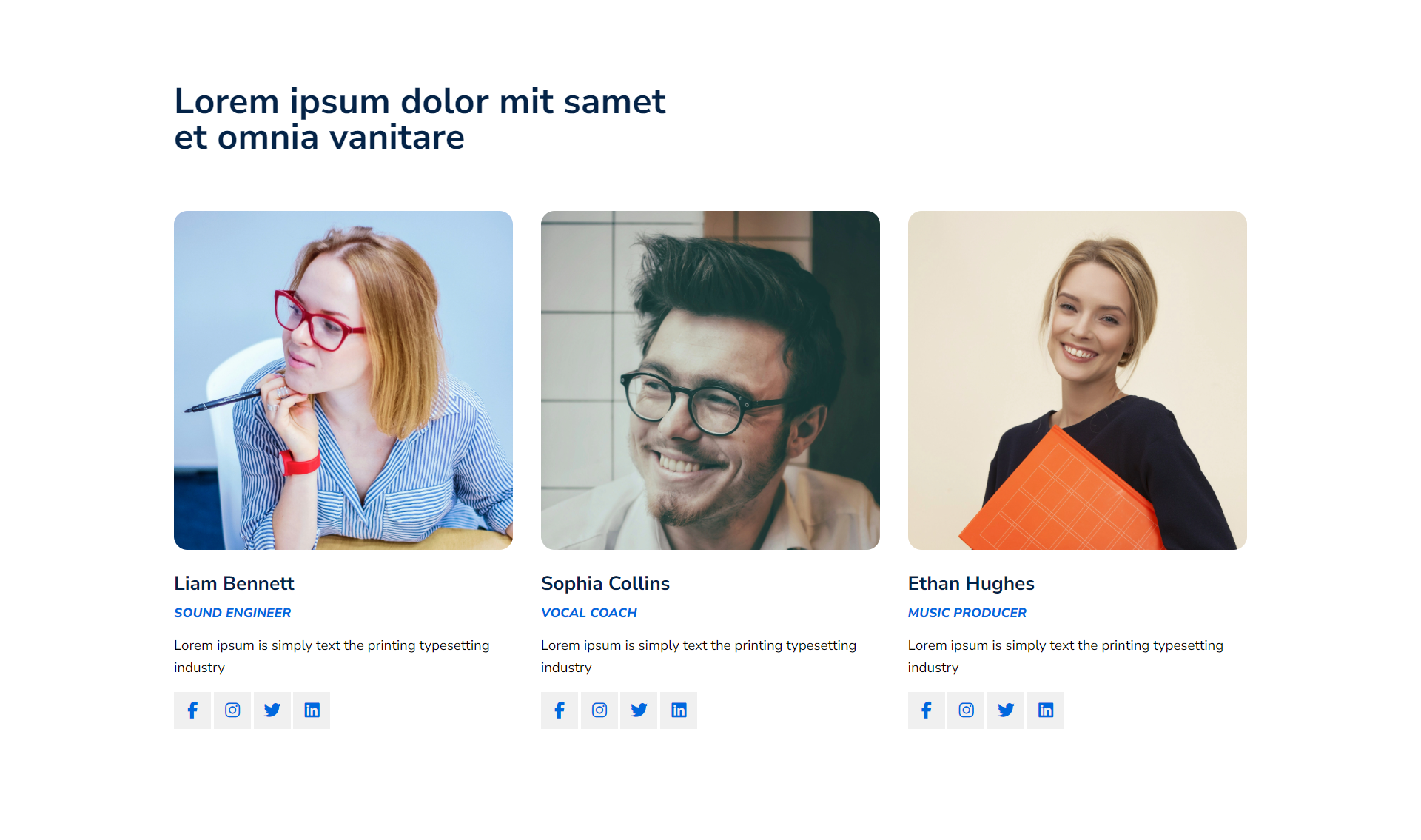1421x840 pixels.
Task: Open Ethan Hughes's Instagram profile
Action: click(967, 710)
